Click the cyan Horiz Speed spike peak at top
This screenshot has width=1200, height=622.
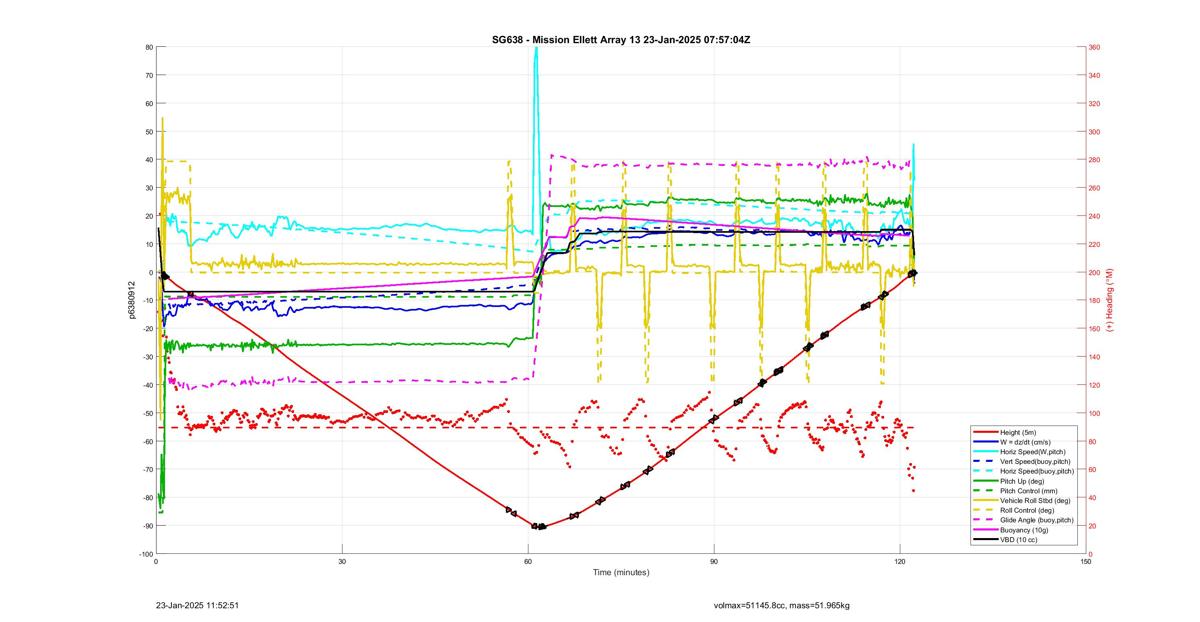[536, 50]
